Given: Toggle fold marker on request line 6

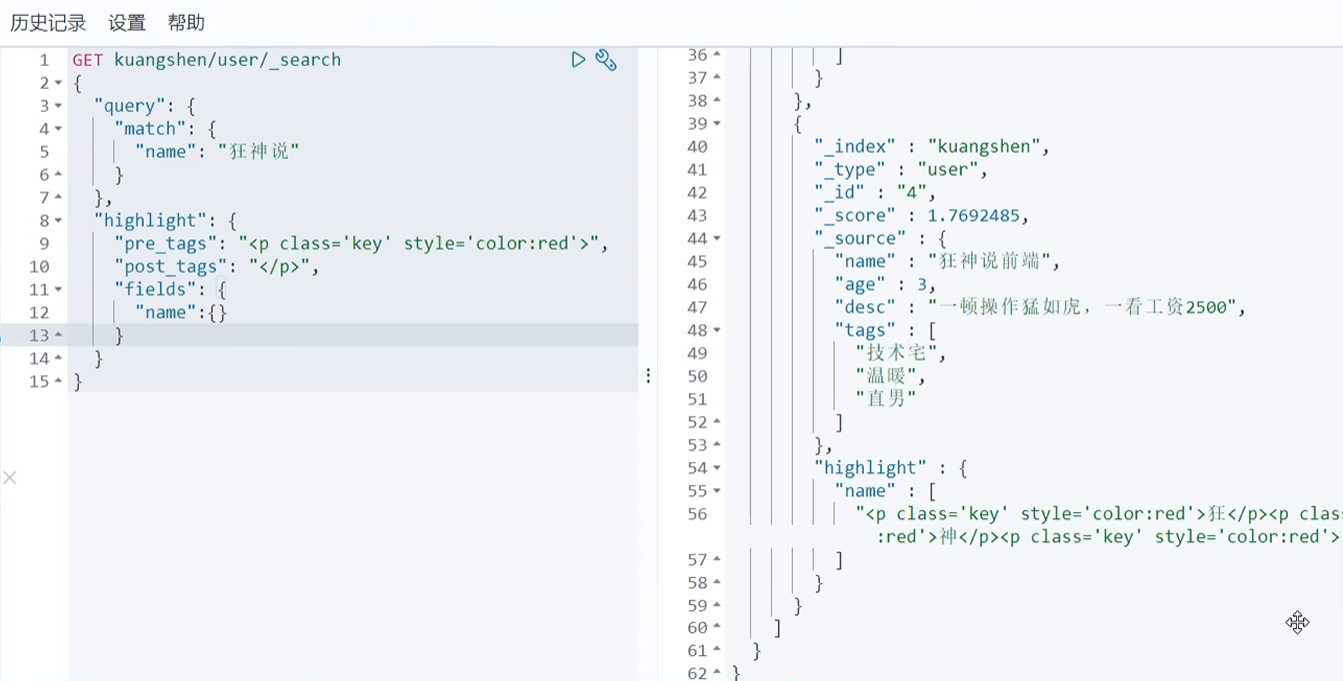Looking at the screenshot, I should [58, 175].
